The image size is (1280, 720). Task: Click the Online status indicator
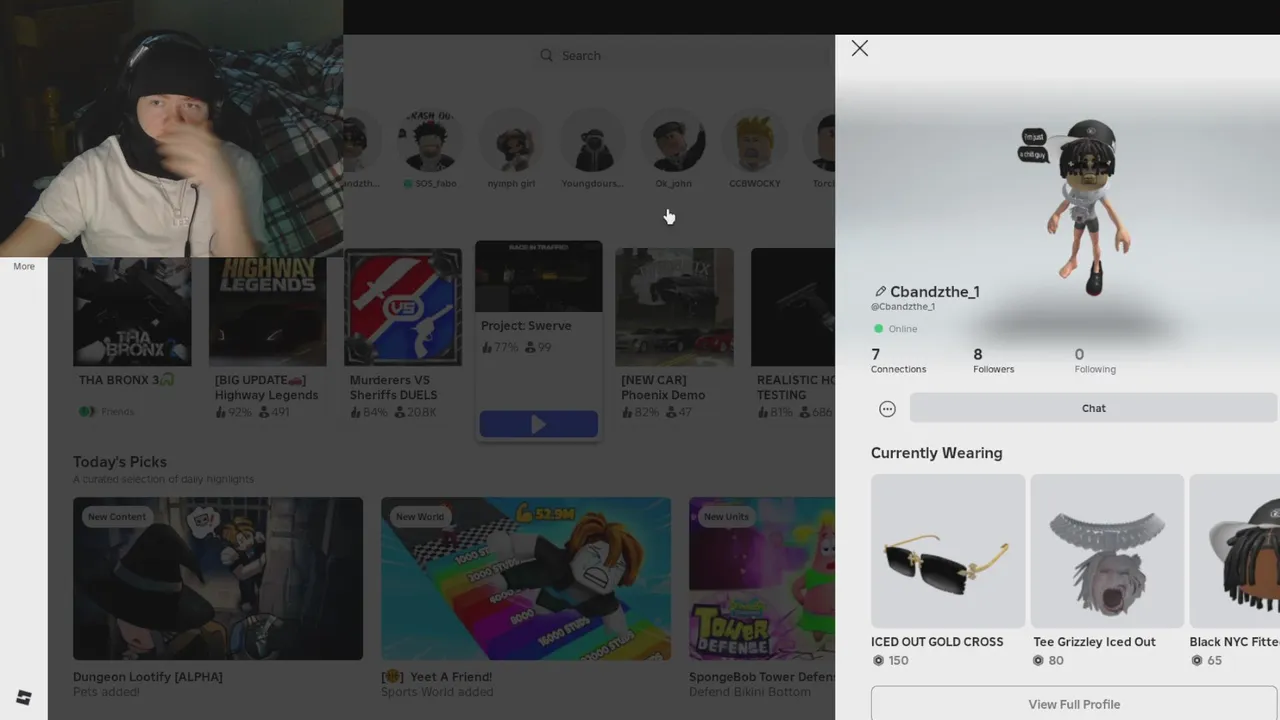click(895, 329)
